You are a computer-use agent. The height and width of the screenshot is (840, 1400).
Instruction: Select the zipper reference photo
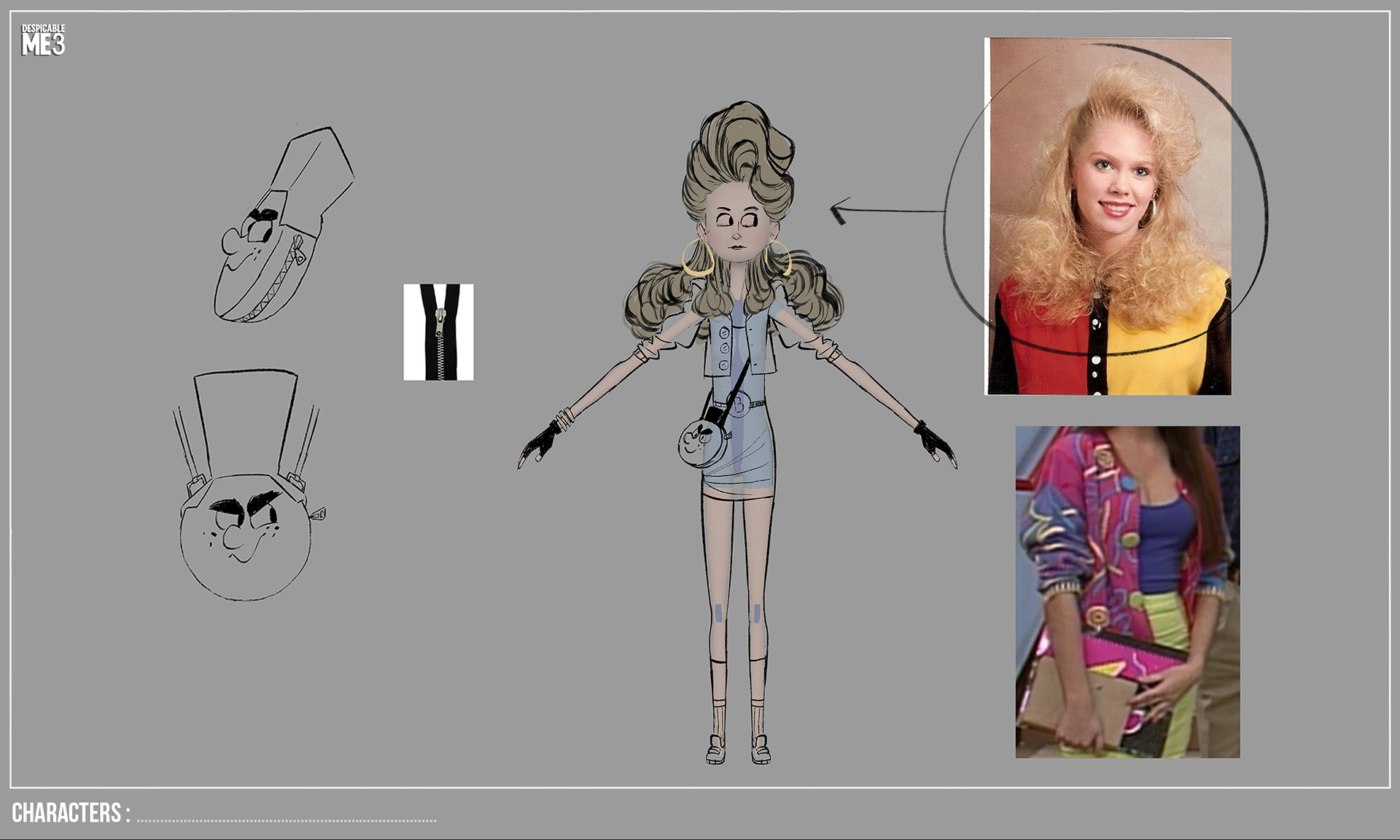(x=438, y=332)
